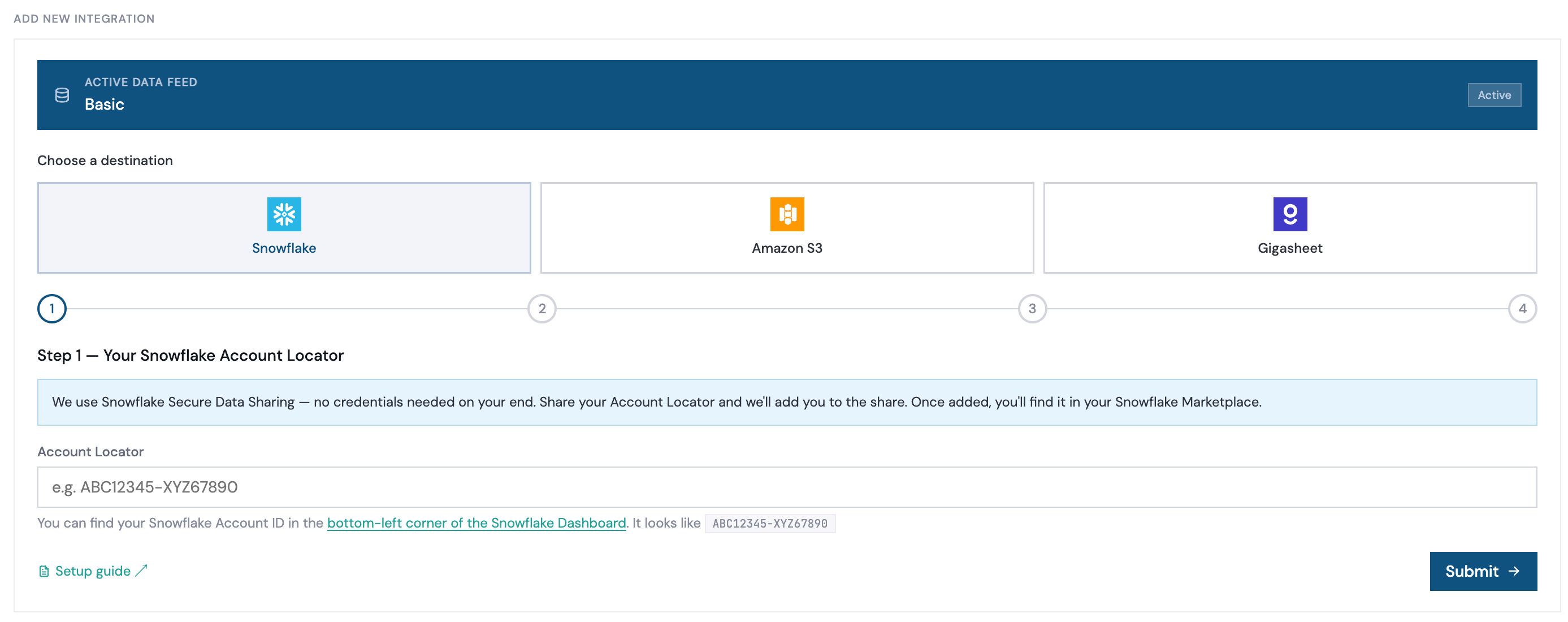
Task: Click the 'Choose a destination' heading
Action: click(x=105, y=161)
